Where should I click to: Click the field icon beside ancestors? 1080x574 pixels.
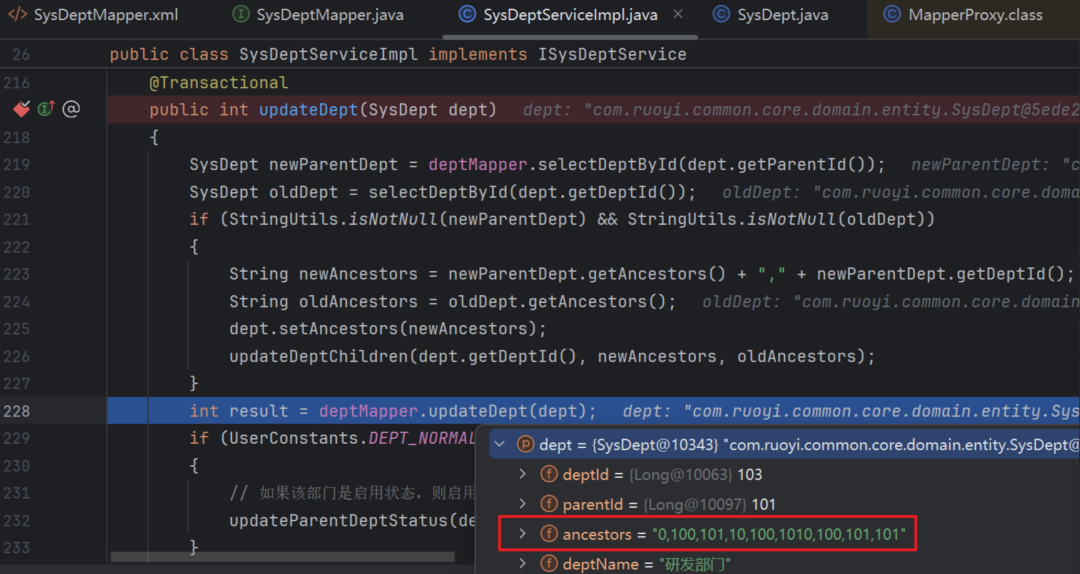[x=549, y=534]
